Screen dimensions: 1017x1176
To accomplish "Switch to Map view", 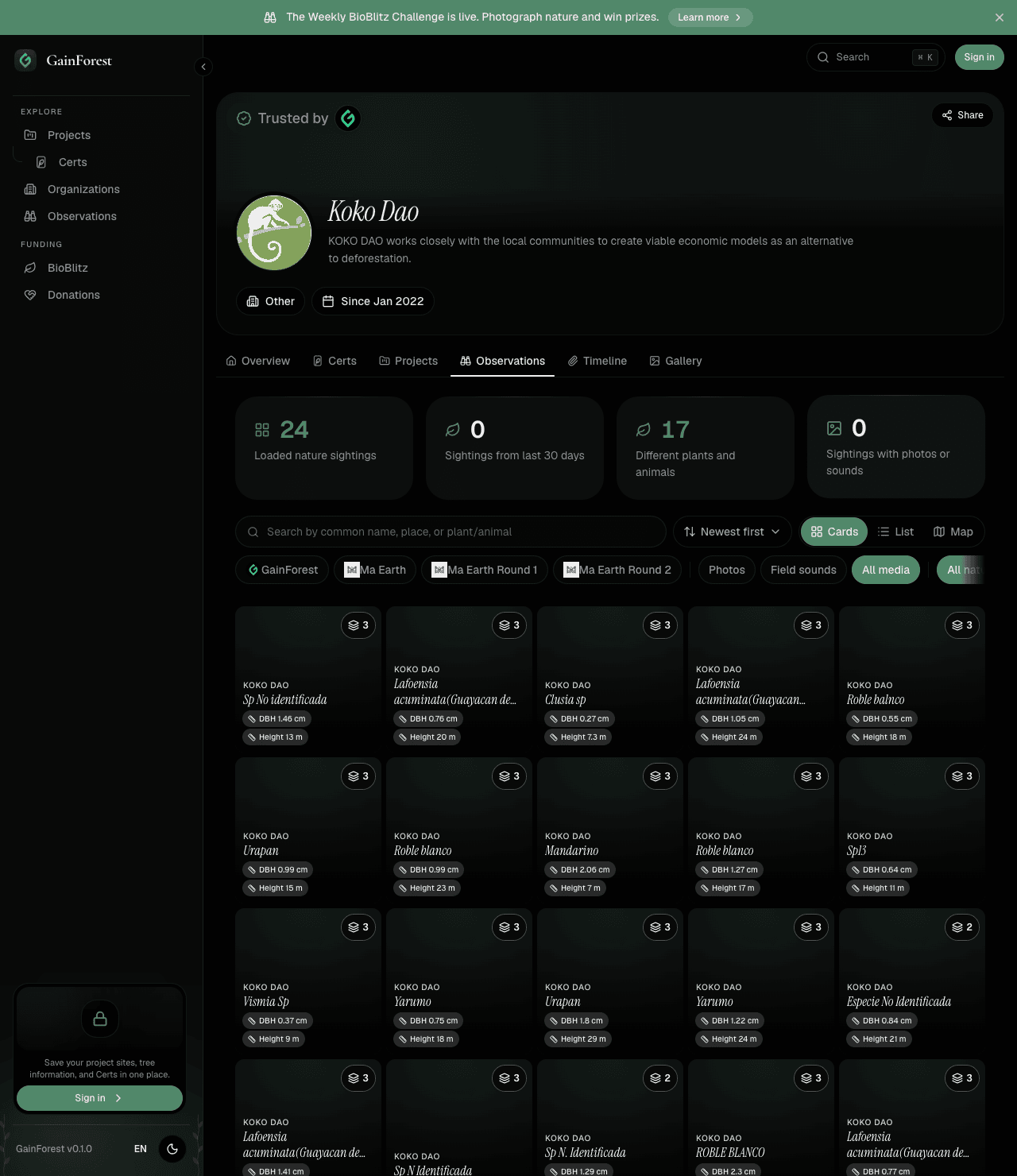I will point(953,532).
